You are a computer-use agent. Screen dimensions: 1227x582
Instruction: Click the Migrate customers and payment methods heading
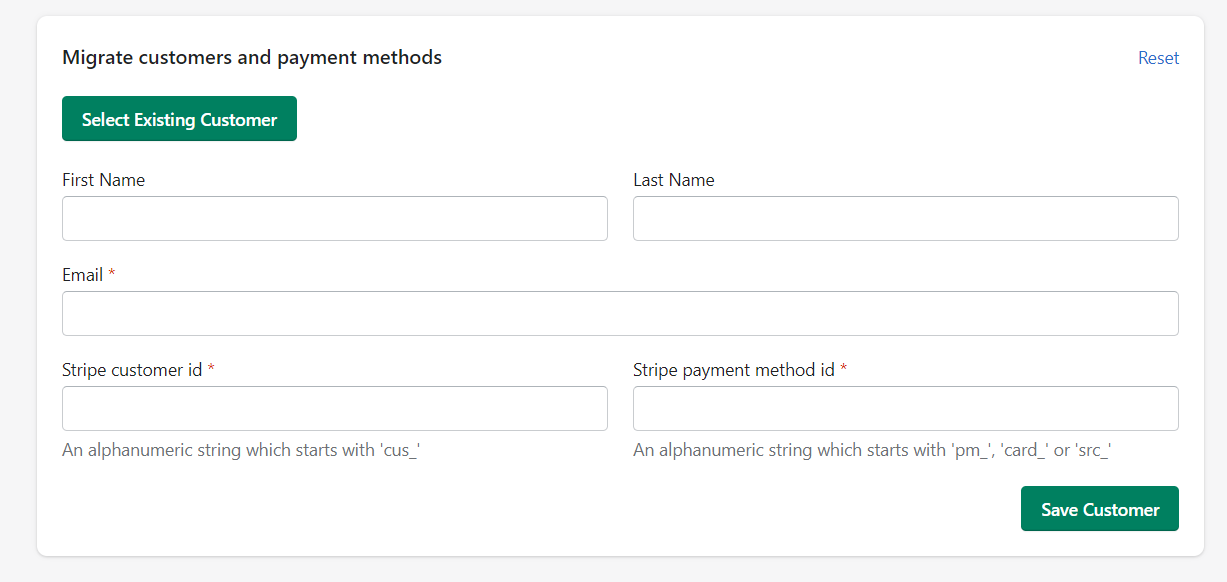click(252, 57)
